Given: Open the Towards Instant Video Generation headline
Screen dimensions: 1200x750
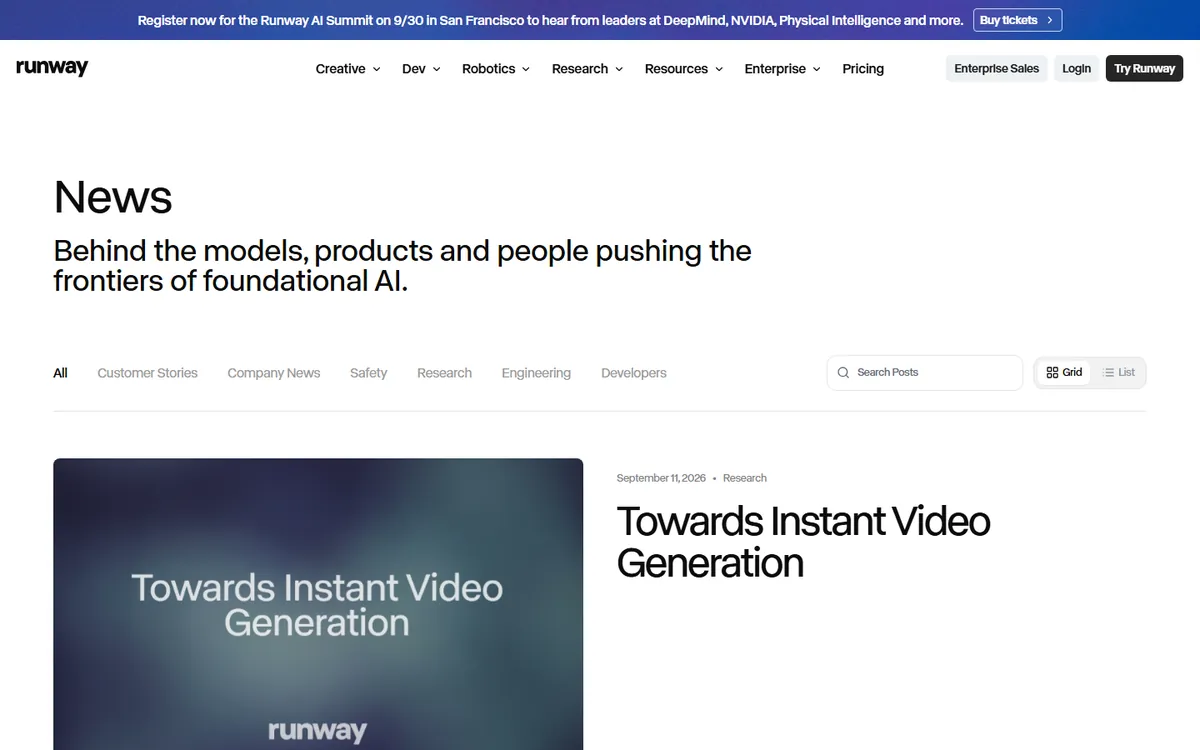Looking at the screenshot, I should click(x=804, y=542).
